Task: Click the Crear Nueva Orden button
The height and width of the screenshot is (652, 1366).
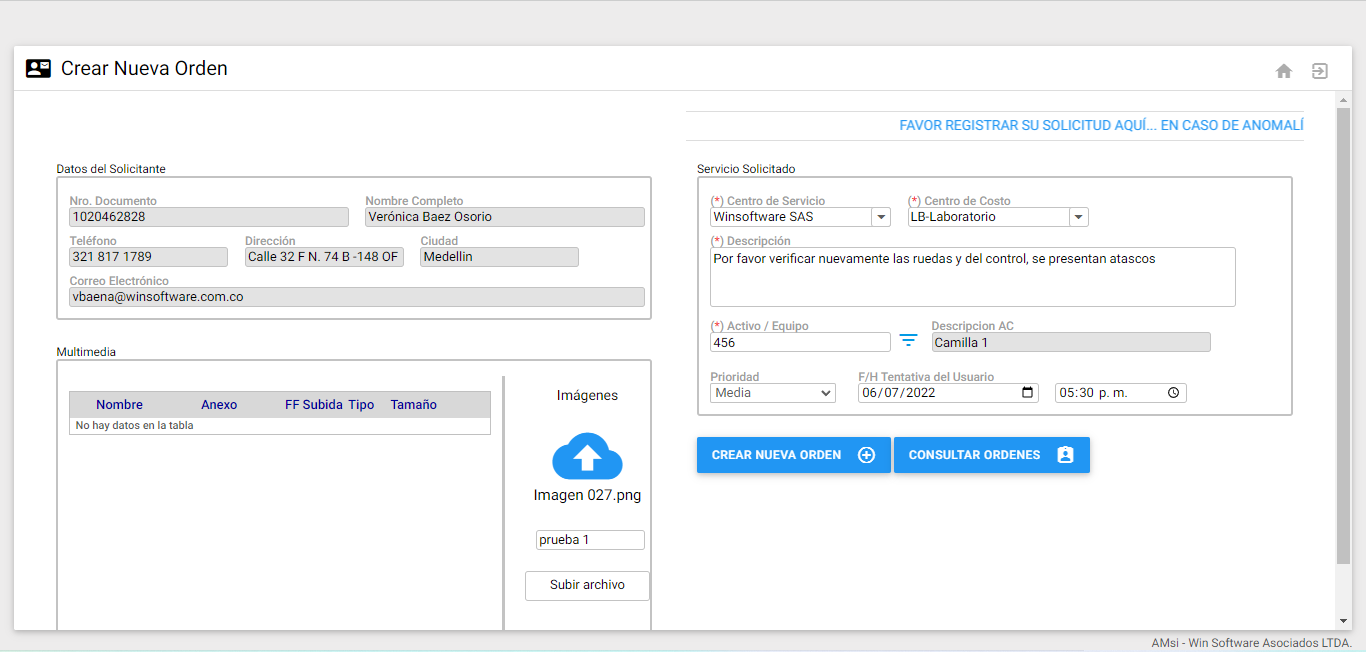Action: pyautogui.click(x=793, y=455)
